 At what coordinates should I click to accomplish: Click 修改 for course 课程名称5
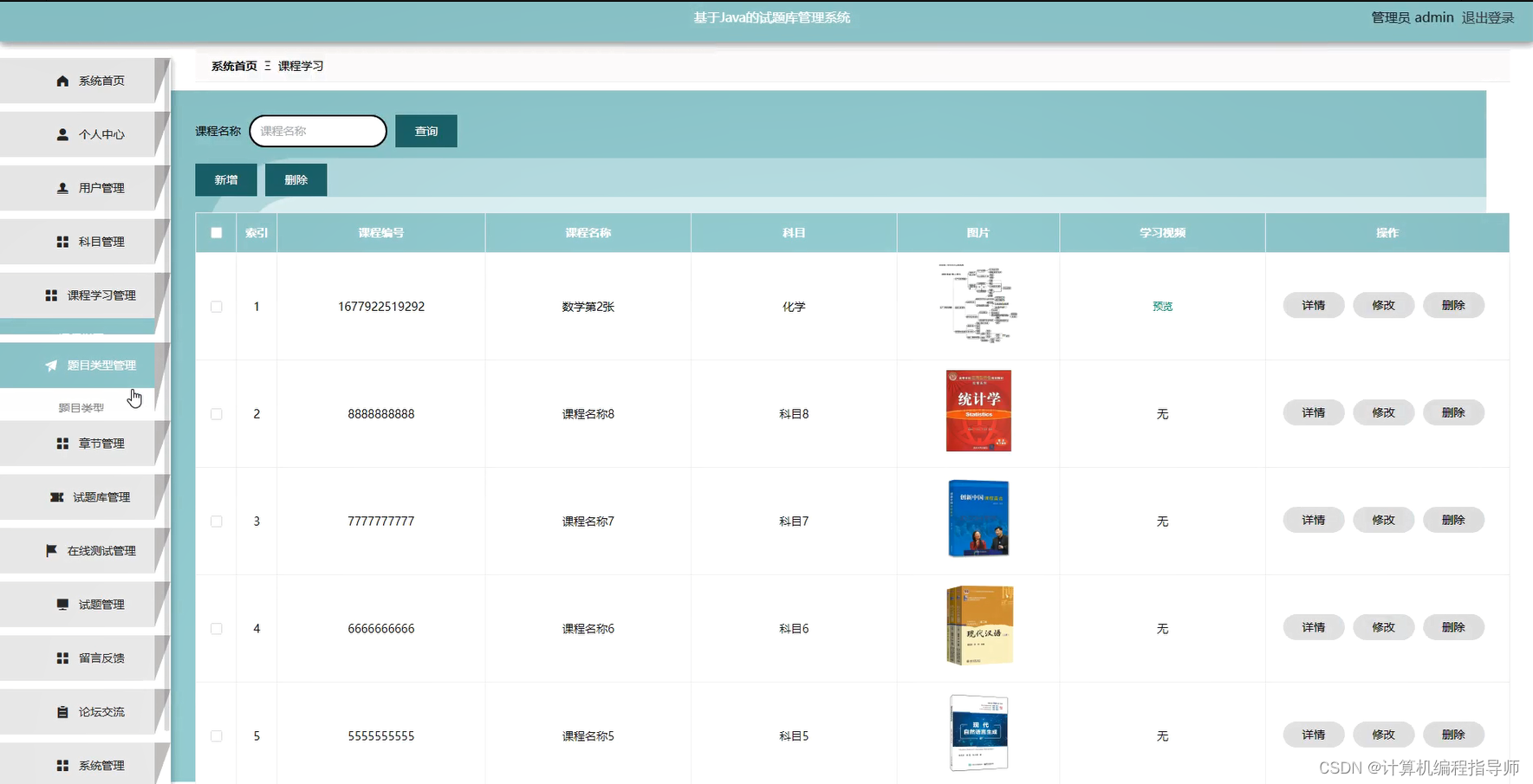(1384, 735)
